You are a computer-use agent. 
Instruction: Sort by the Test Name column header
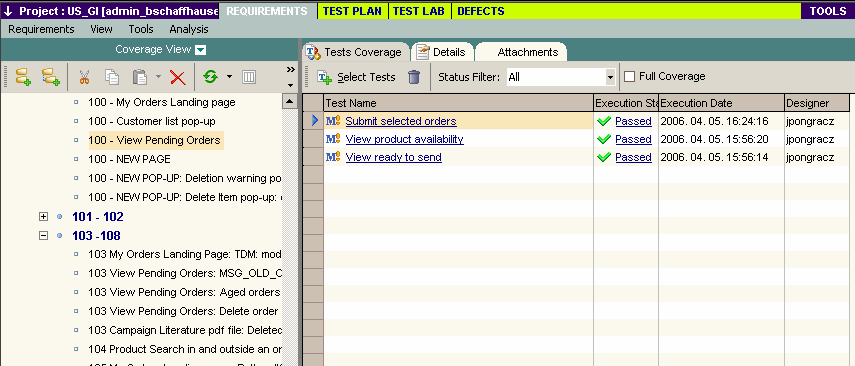459,103
